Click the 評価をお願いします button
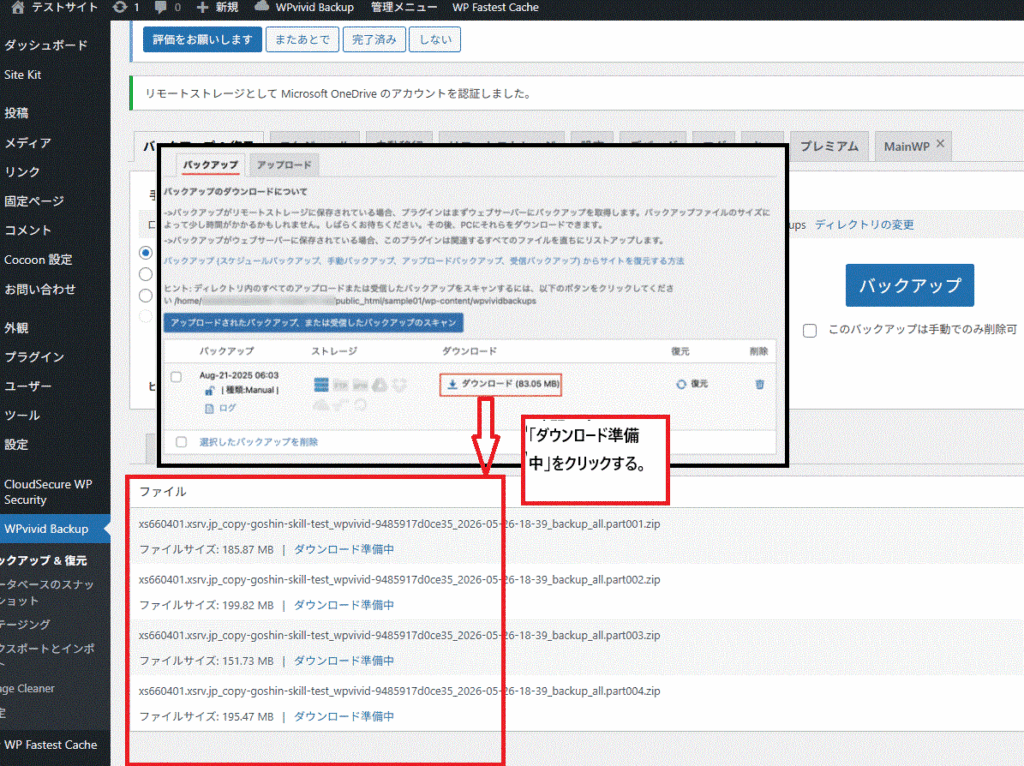Screen dimensions: 1024x766 pyautogui.click(x=202, y=39)
